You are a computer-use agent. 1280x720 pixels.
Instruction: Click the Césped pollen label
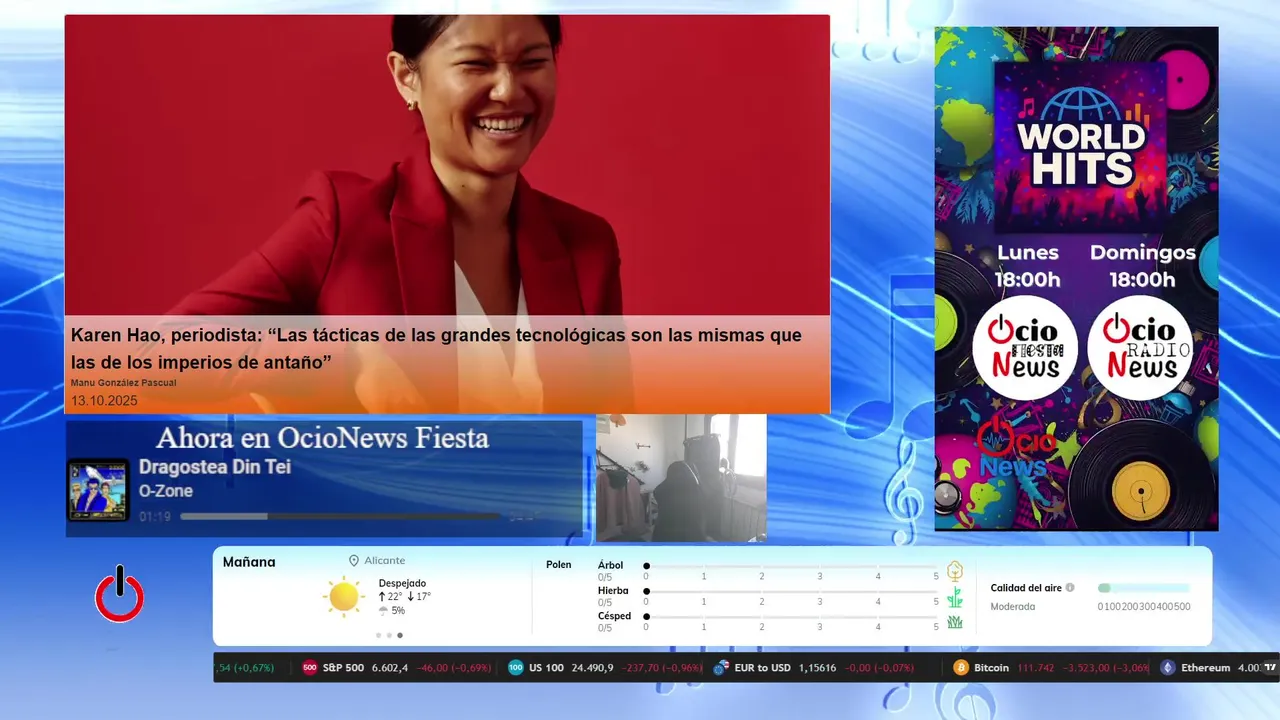[614, 616]
